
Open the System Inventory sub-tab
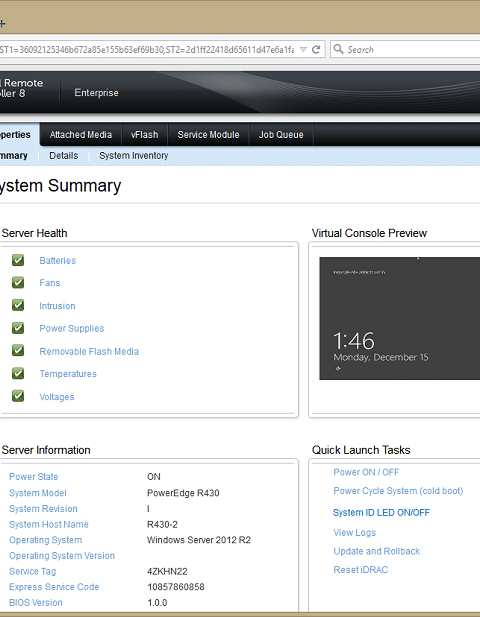point(133,156)
